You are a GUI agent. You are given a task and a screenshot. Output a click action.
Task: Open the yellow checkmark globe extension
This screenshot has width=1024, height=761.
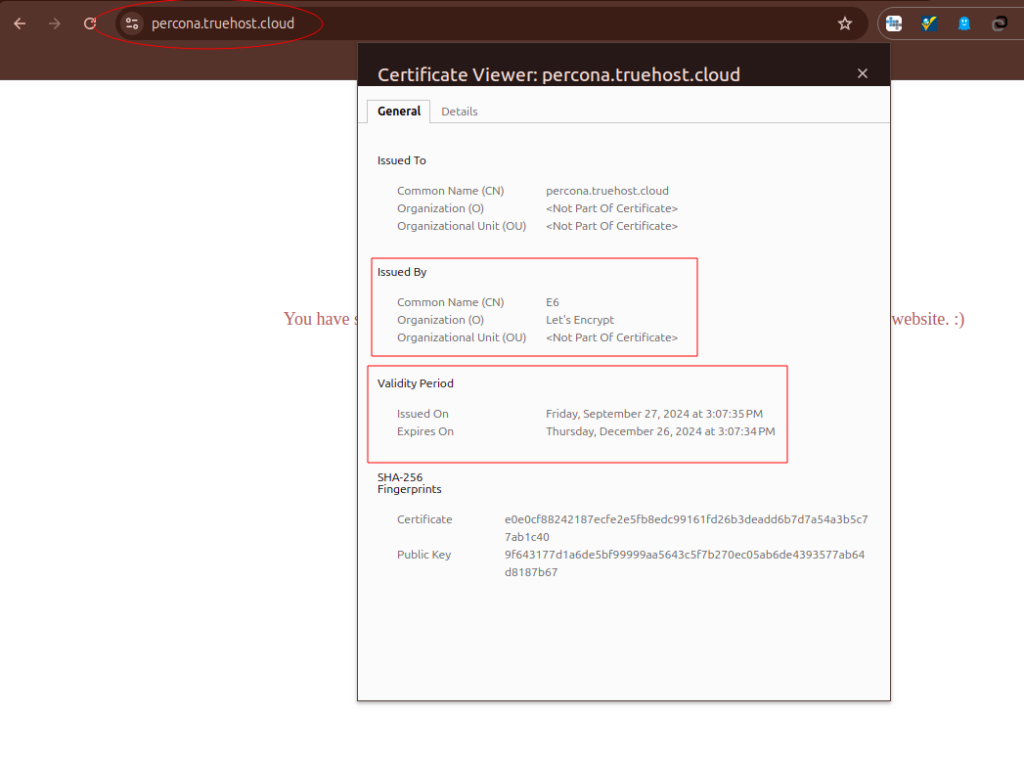pos(929,24)
